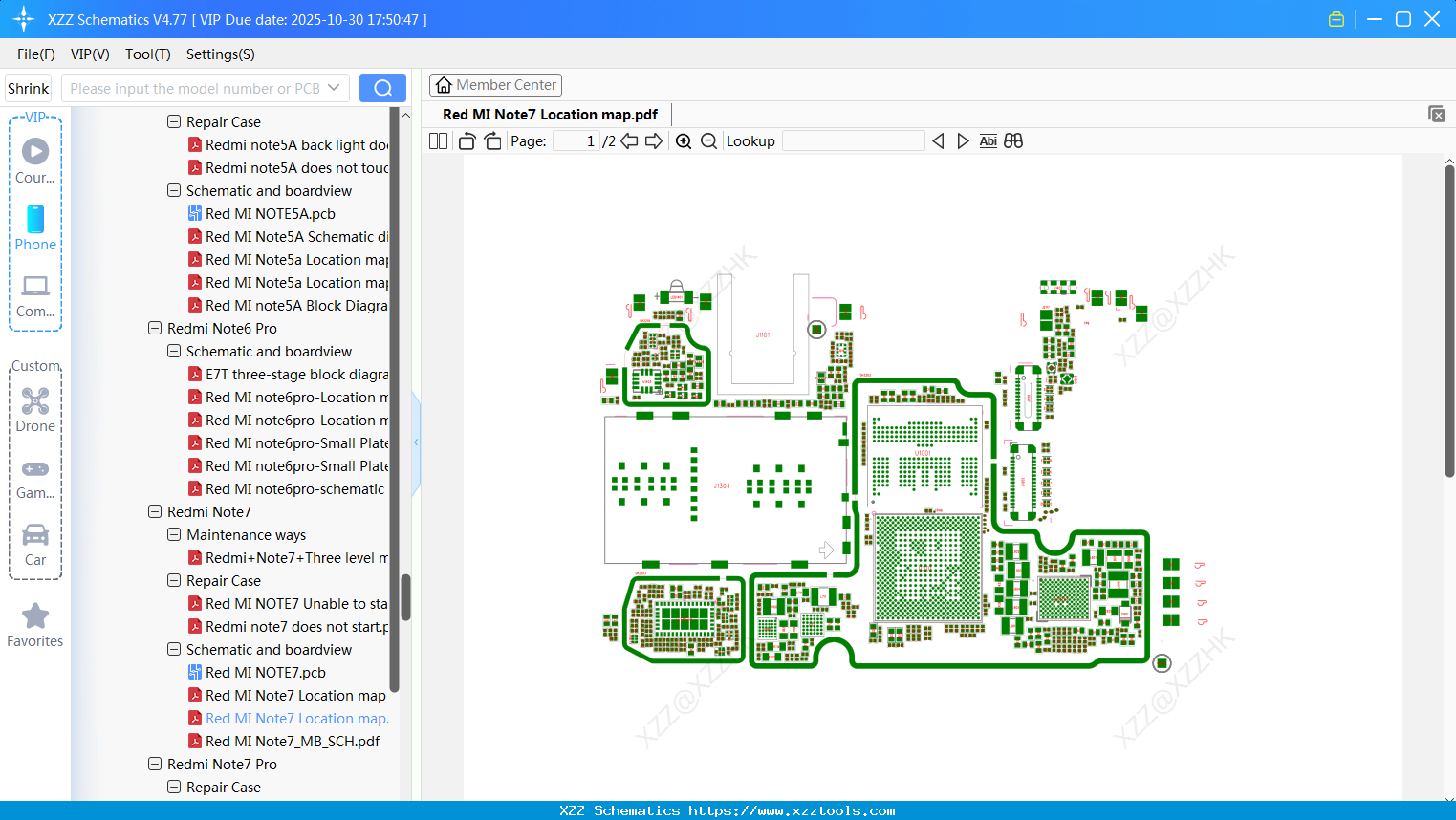This screenshot has height=820, width=1456.
Task: Click the panel collapse handle beside the tree
Action: (x=416, y=442)
